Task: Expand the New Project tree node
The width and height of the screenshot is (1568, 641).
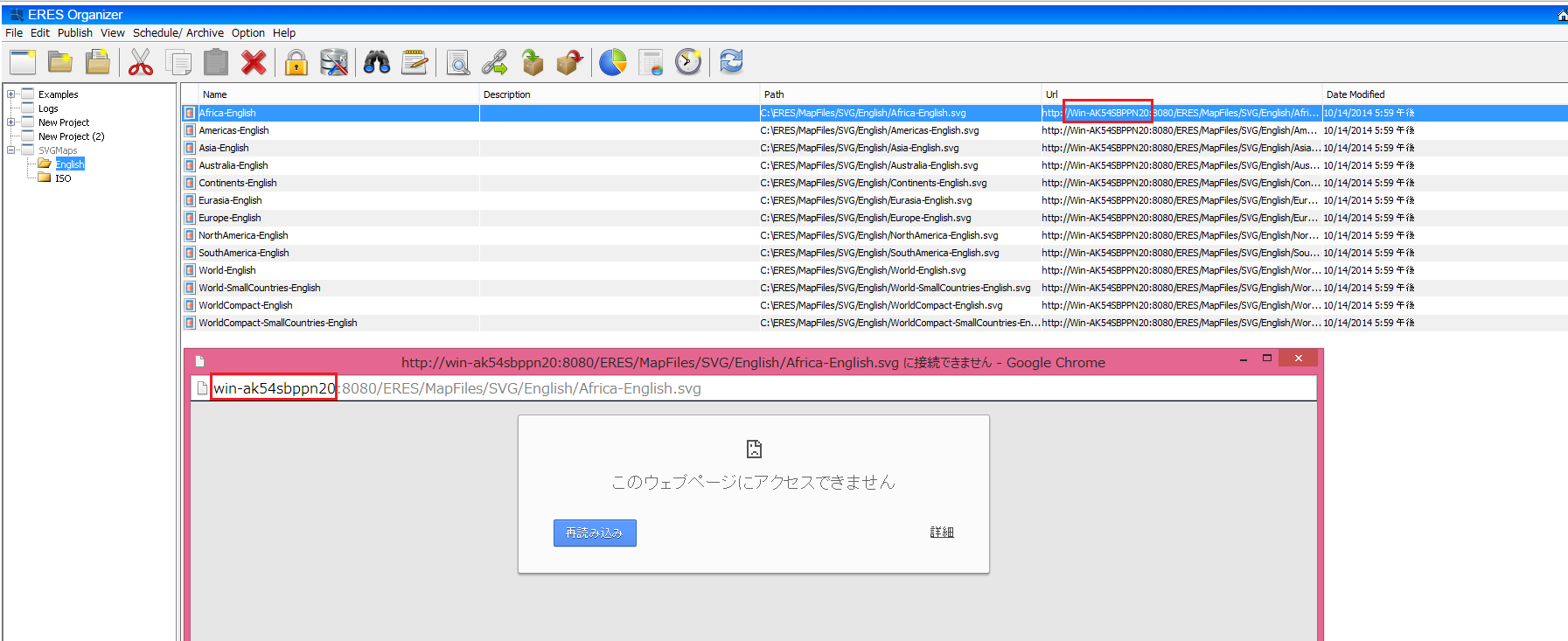Action: pos(10,122)
